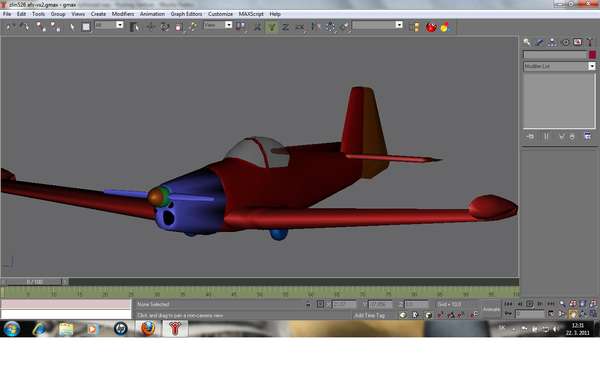Activate the Pan view navigation tool

tap(572, 314)
